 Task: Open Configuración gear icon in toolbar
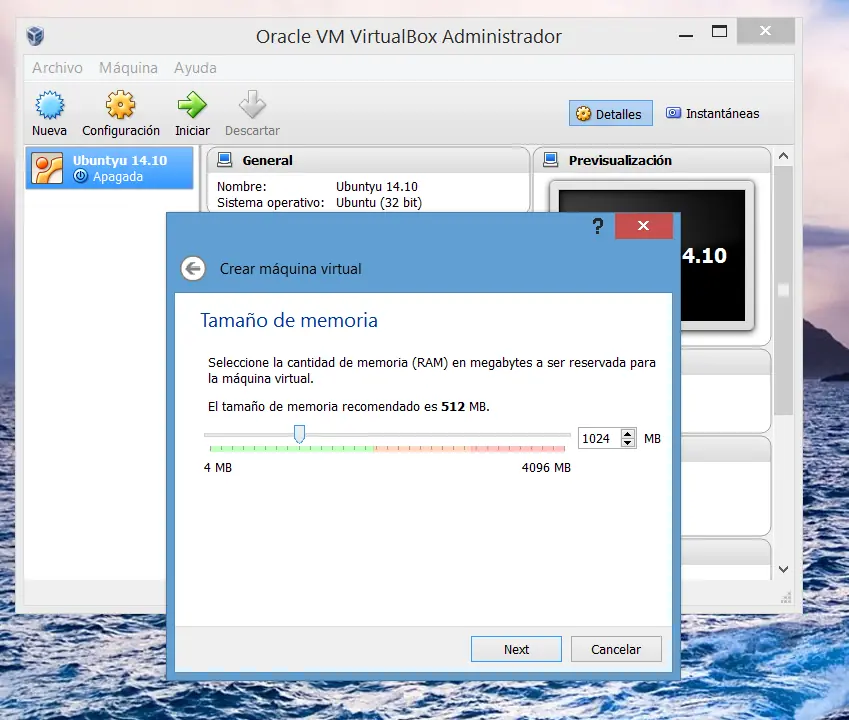pyautogui.click(x=120, y=105)
